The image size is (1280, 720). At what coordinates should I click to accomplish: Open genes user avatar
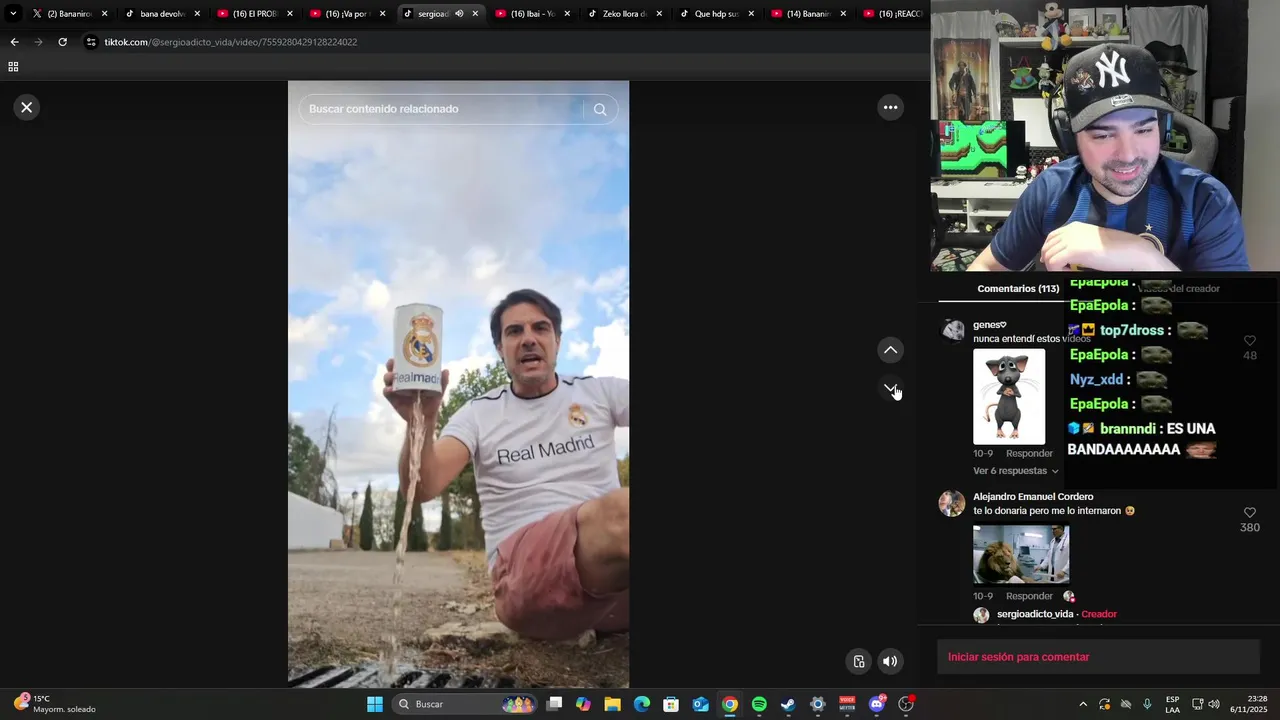click(x=953, y=330)
